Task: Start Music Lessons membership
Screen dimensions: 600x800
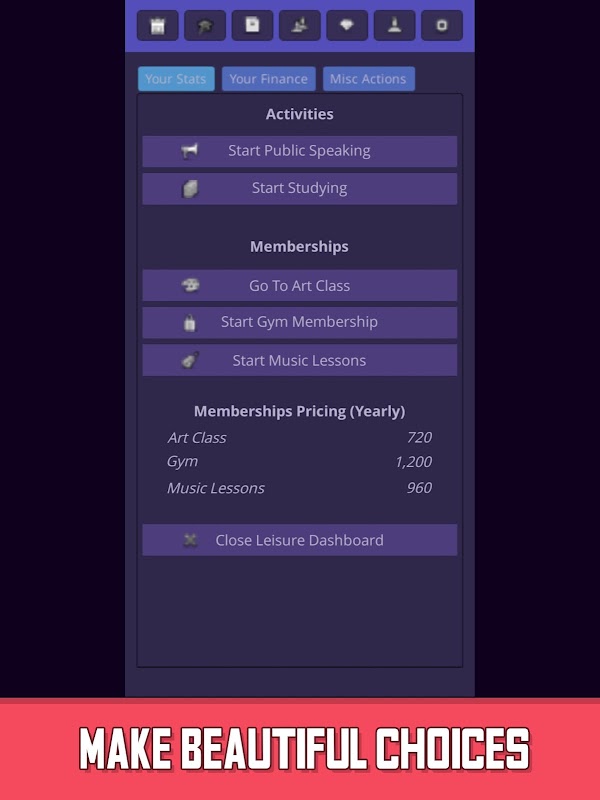Action: (x=299, y=360)
